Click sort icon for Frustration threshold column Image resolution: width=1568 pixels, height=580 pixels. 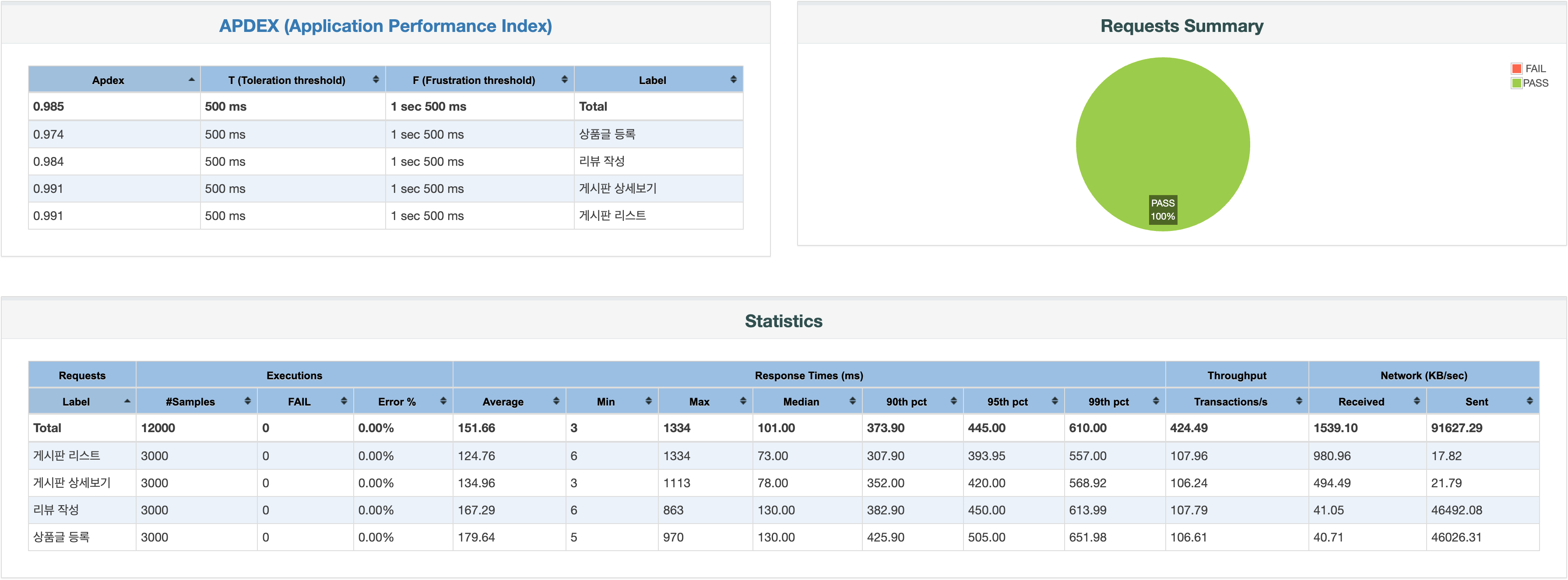coord(564,80)
